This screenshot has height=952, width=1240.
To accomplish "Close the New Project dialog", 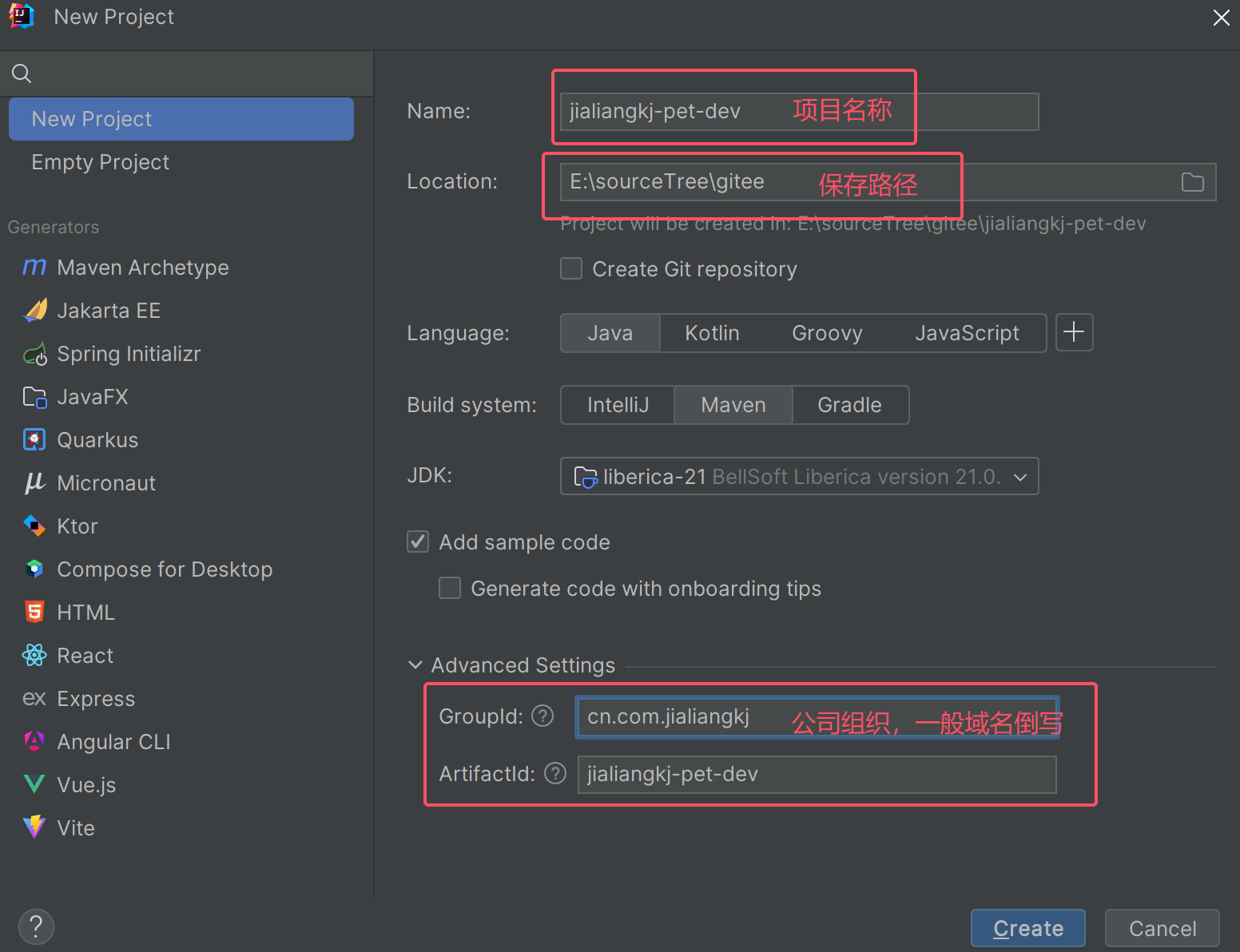I will pyautogui.click(x=1221, y=18).
